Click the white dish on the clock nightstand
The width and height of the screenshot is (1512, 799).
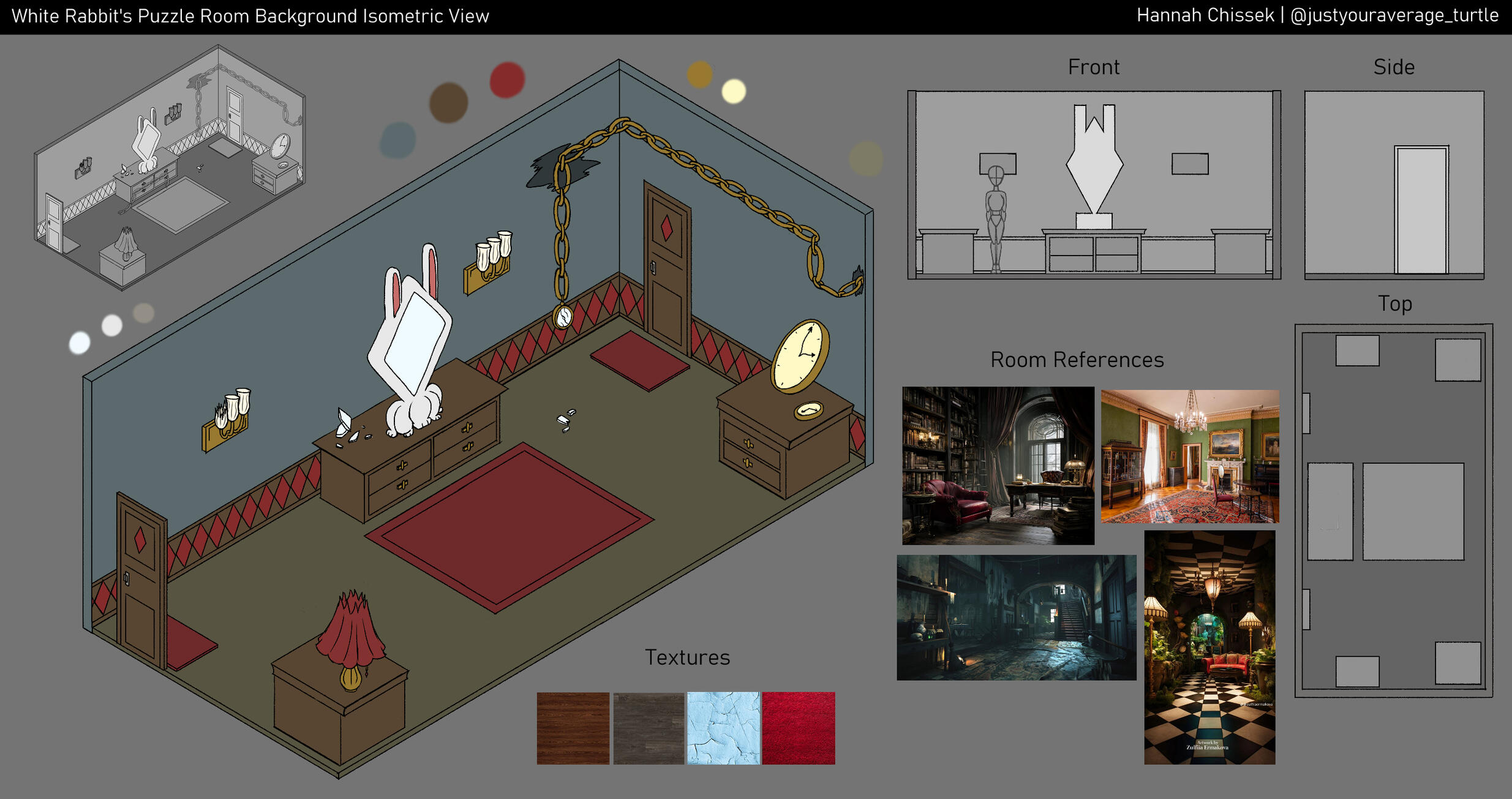pos(809,410)
